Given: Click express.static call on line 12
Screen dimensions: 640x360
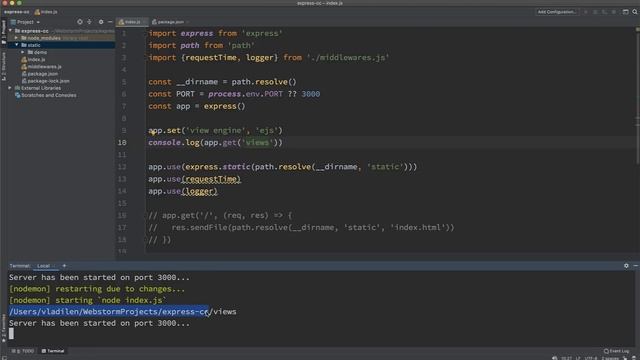Looking at the screenshot, I should (x=218, y=167).
